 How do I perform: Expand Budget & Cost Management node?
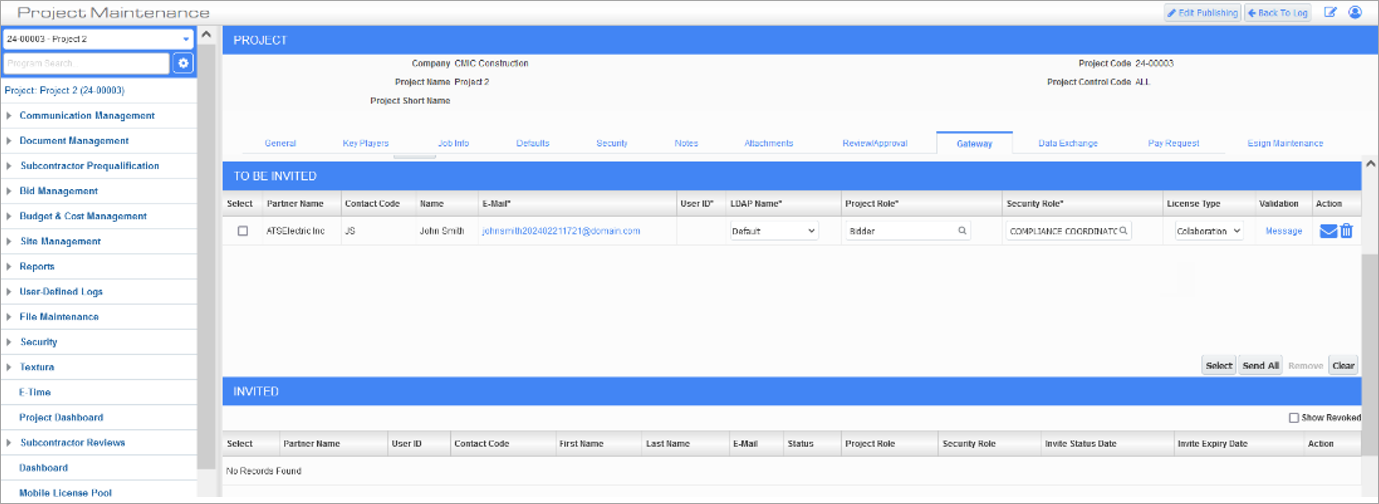pos(9,216)
